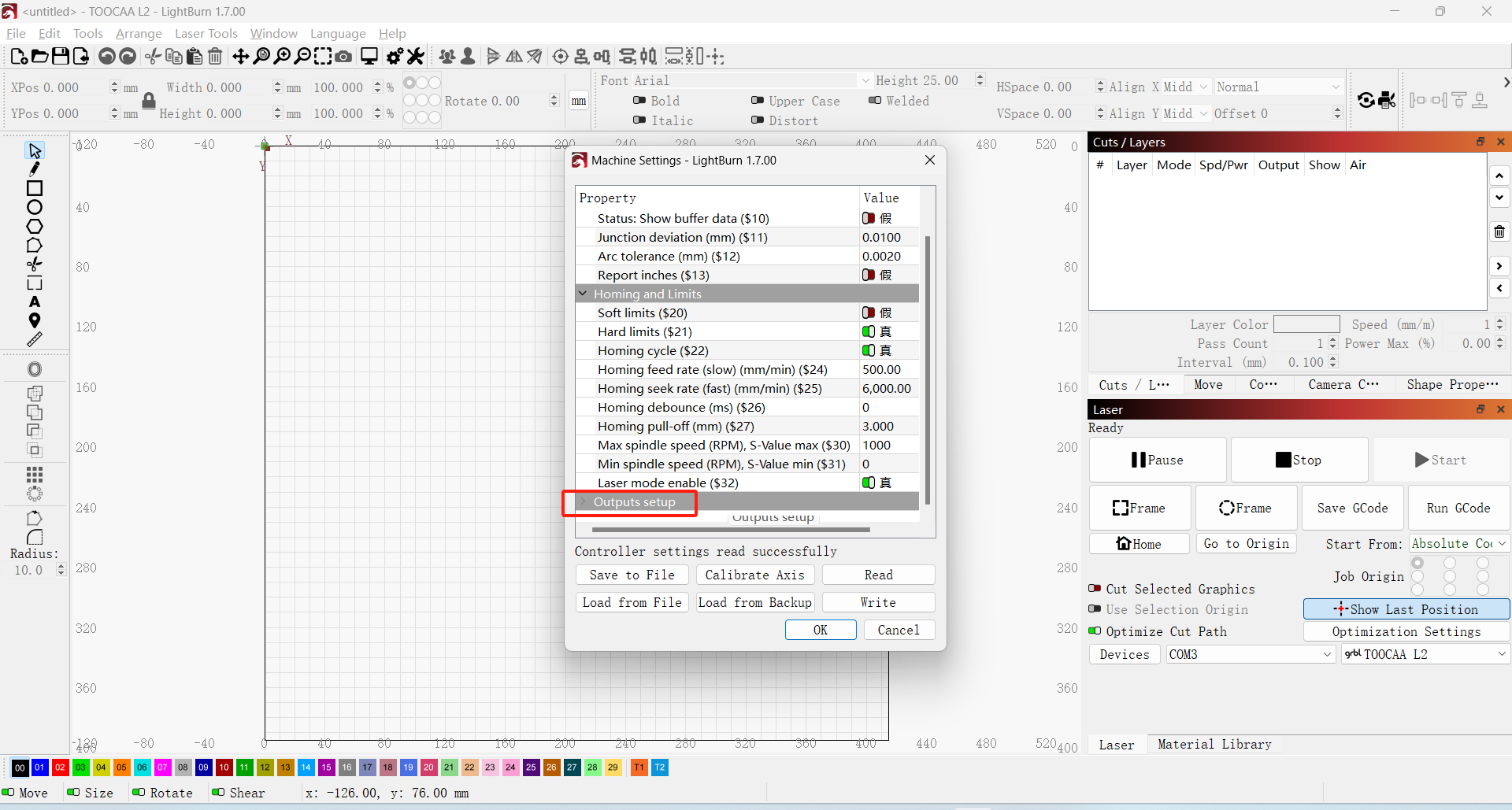
Task: Toggle aspect ratio lock icon
Action: click(x=149, y=100)
